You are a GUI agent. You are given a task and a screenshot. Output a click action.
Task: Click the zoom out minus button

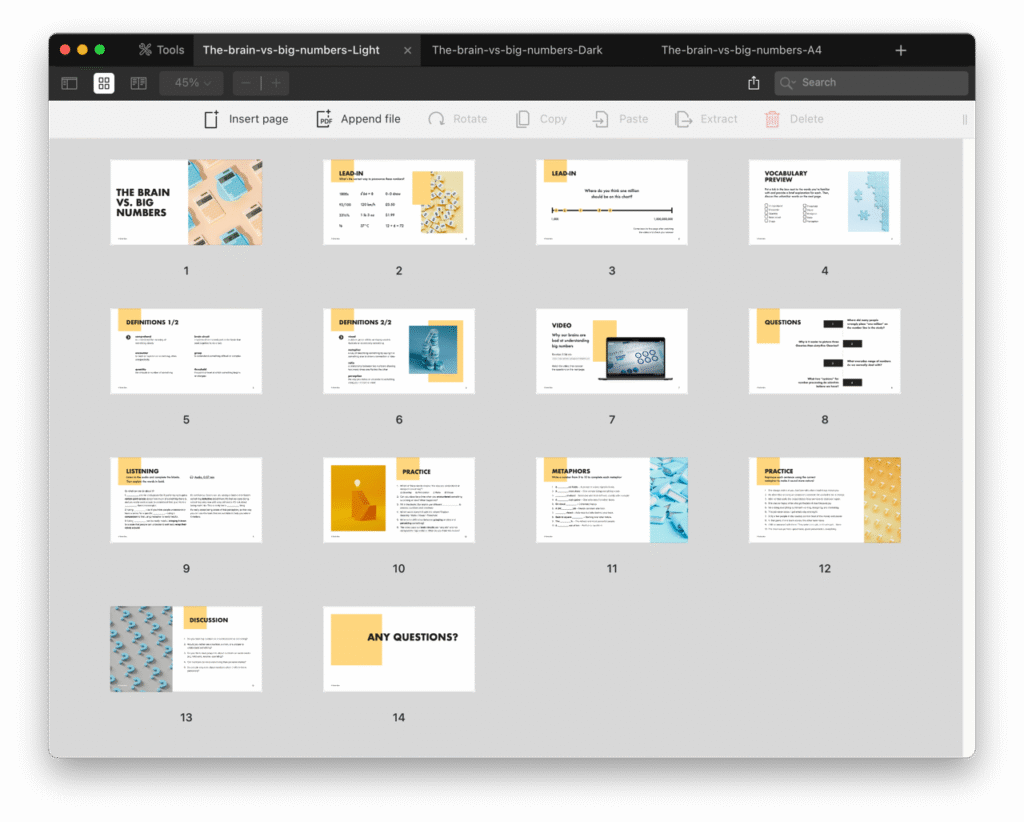click(246, 83)
